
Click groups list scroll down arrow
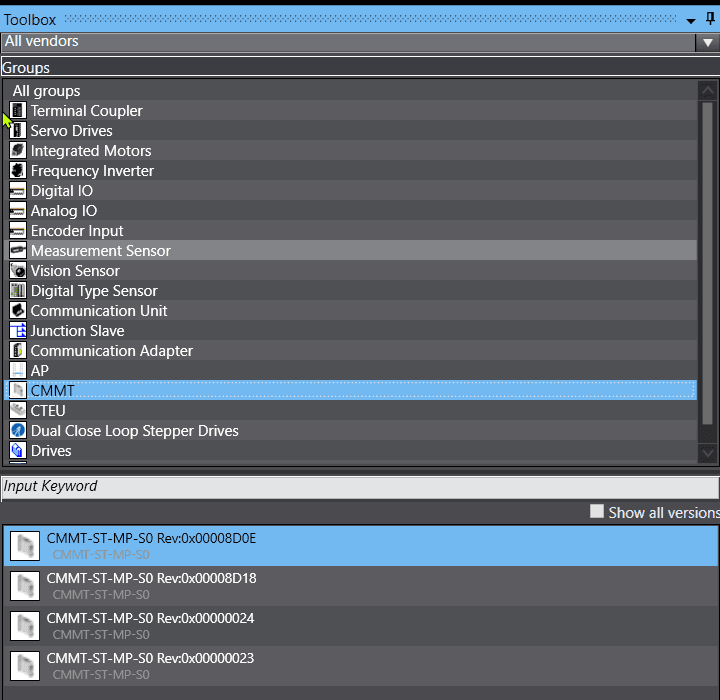click(x=707, y=453)
